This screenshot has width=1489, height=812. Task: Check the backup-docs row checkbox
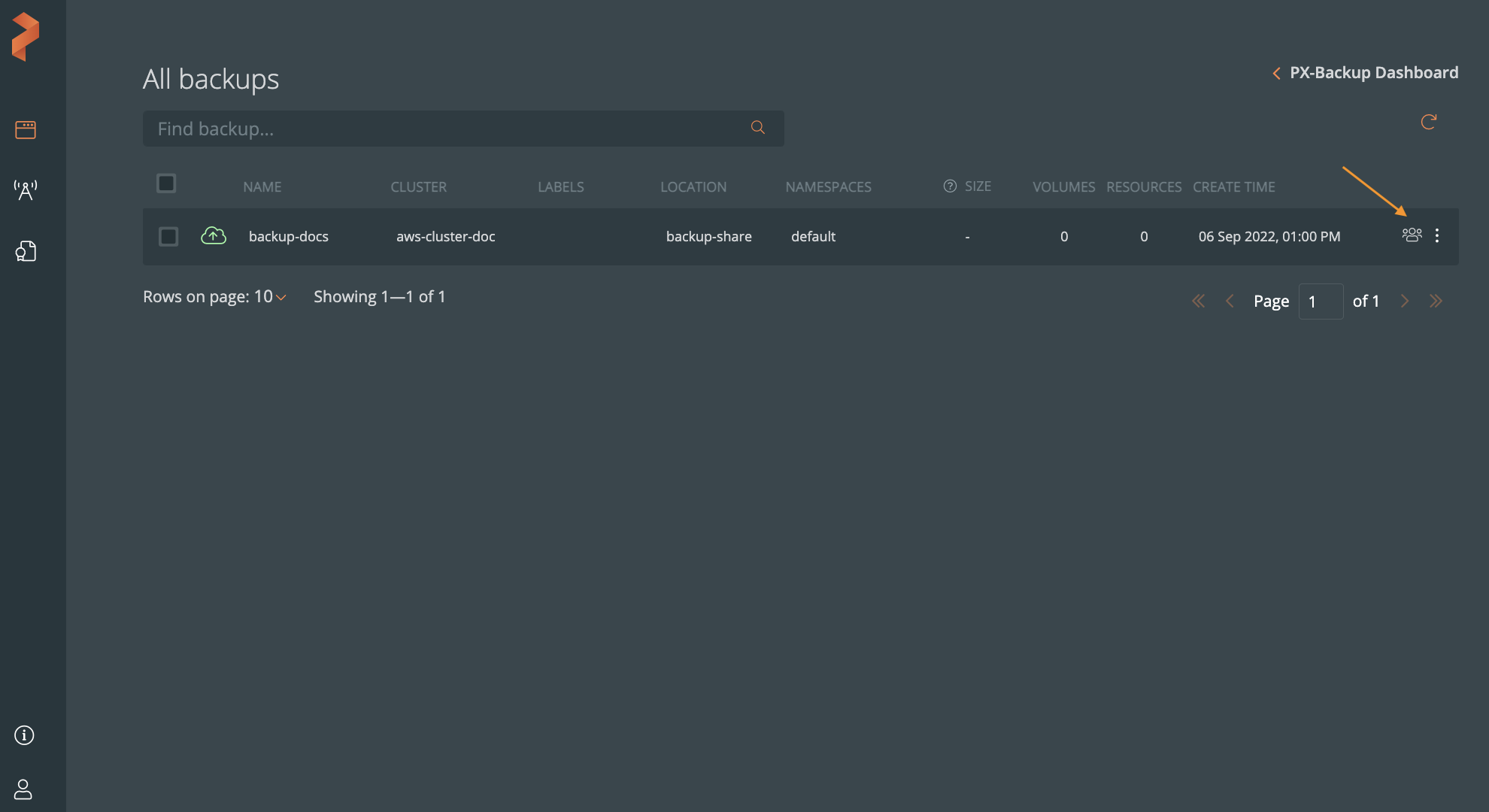(x=168, y=237)
